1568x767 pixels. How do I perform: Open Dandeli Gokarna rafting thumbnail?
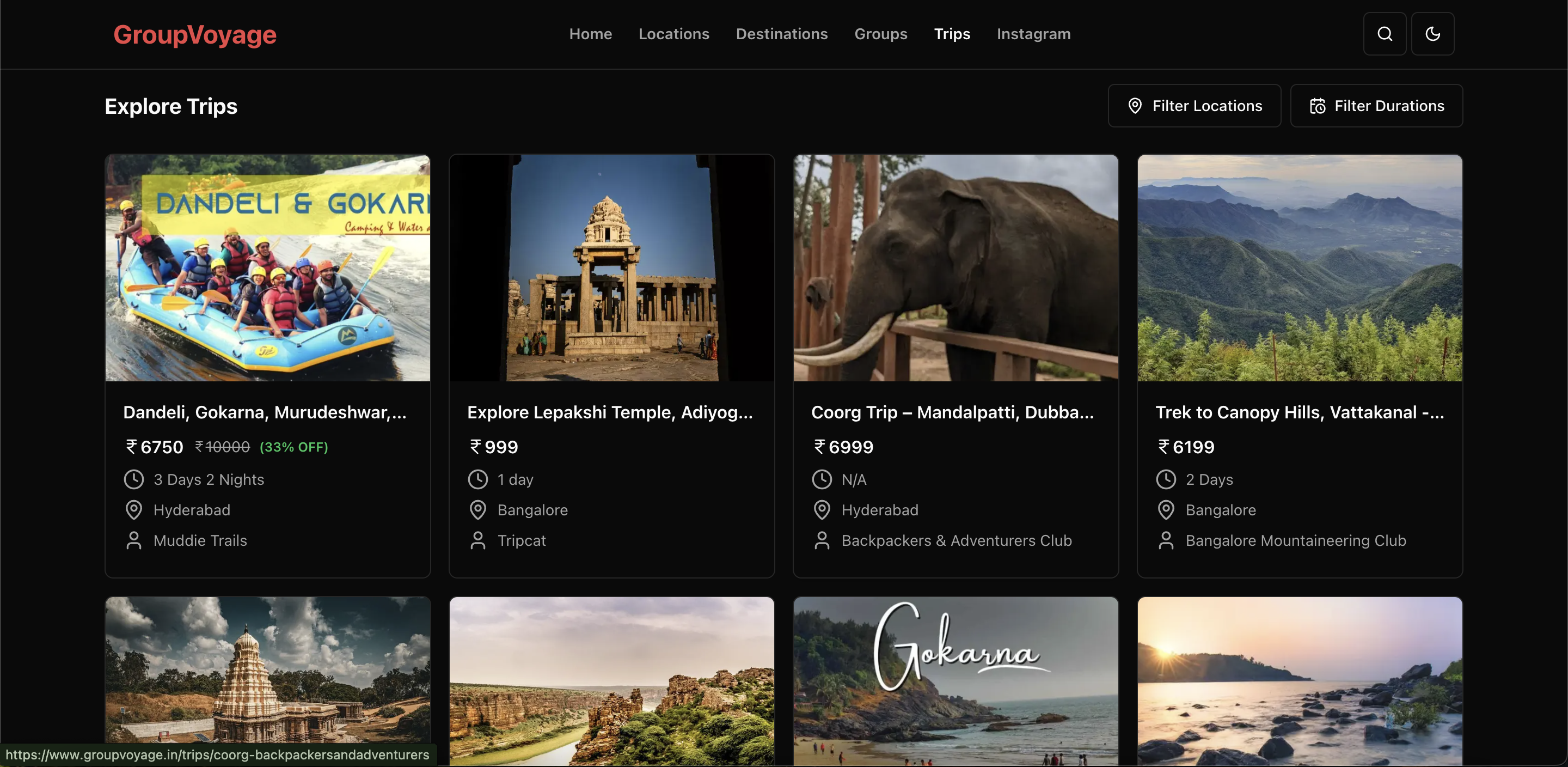tap(268, 268)
